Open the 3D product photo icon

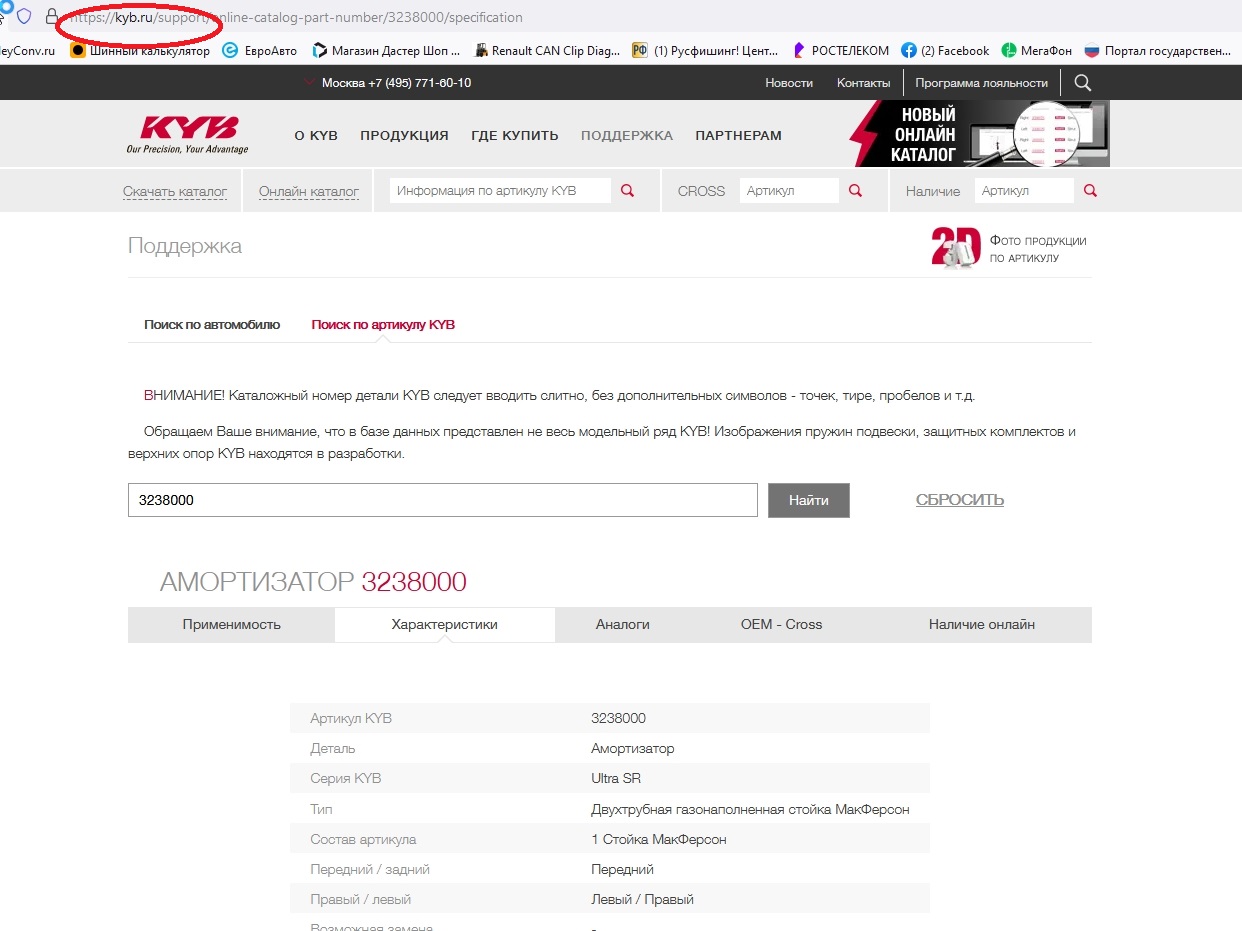[955, 247]
